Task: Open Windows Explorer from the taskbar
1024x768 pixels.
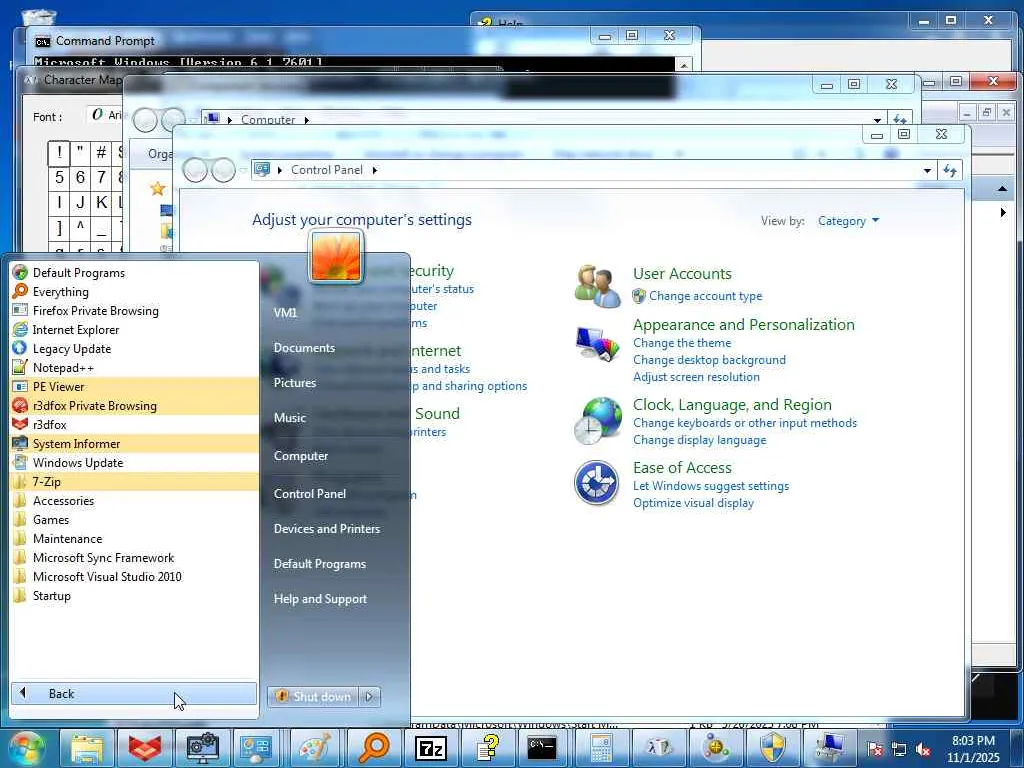Action: 87,748
